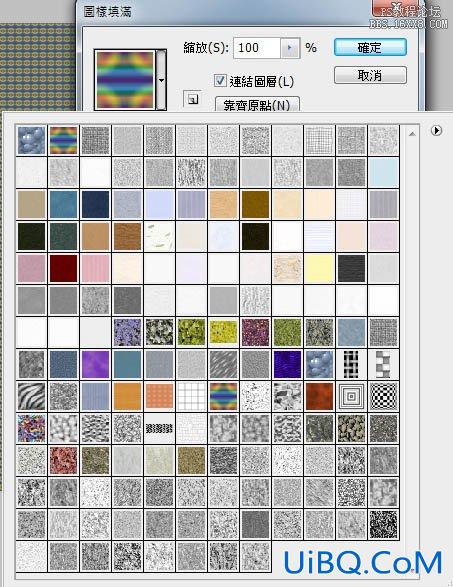The height and width of the screenshot is (587, 453).
Task: Click the 確定 OK button
Action: (x=370, y=48)
